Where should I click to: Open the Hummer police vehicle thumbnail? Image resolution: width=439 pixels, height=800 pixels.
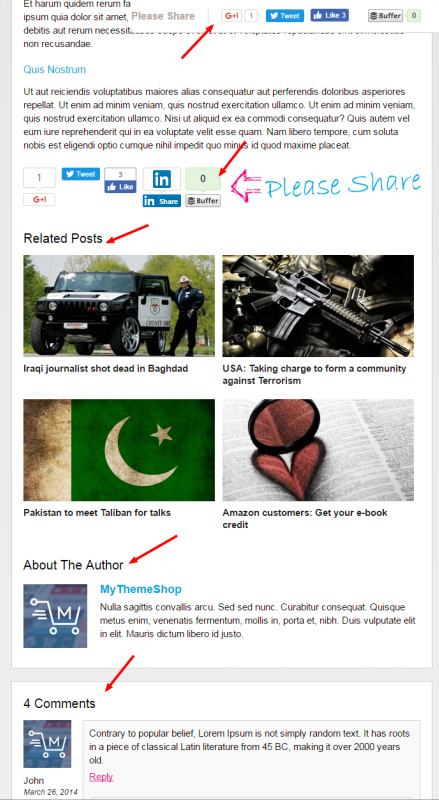[119, 305]
